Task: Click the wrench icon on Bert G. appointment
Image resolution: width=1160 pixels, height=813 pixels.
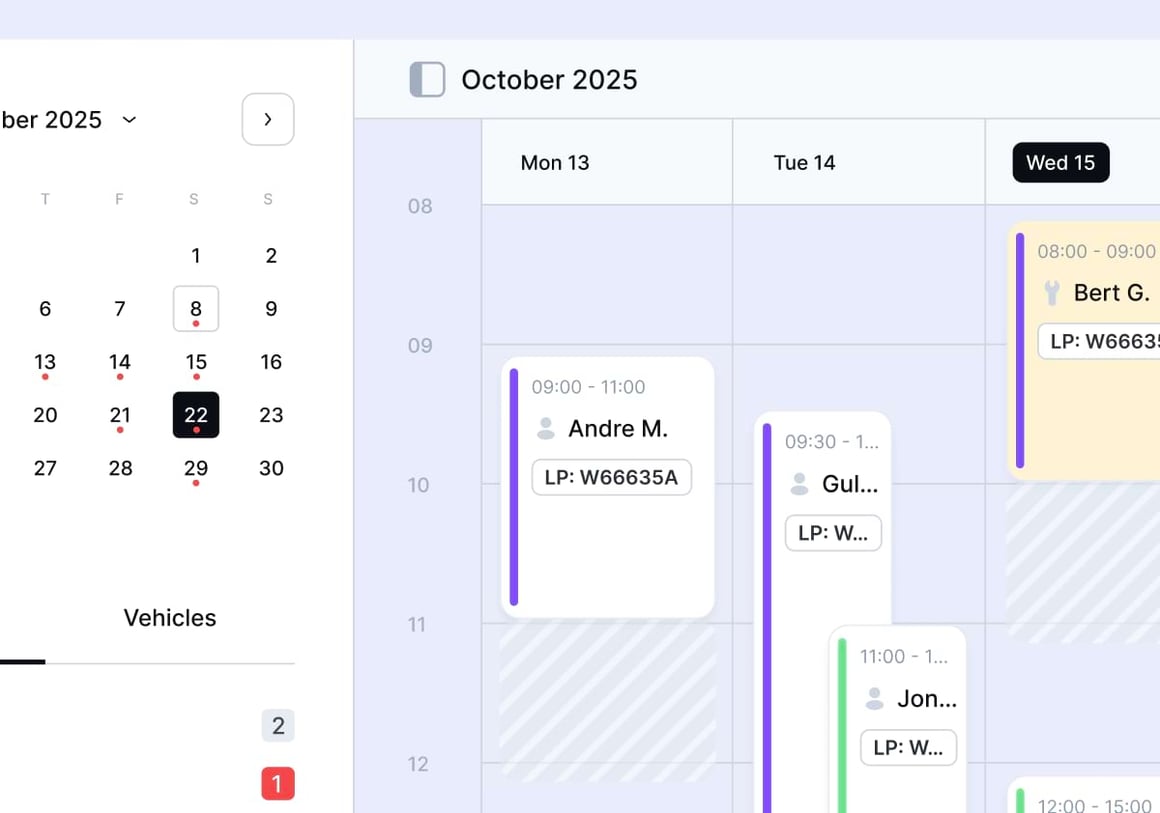Action: 1051,292
